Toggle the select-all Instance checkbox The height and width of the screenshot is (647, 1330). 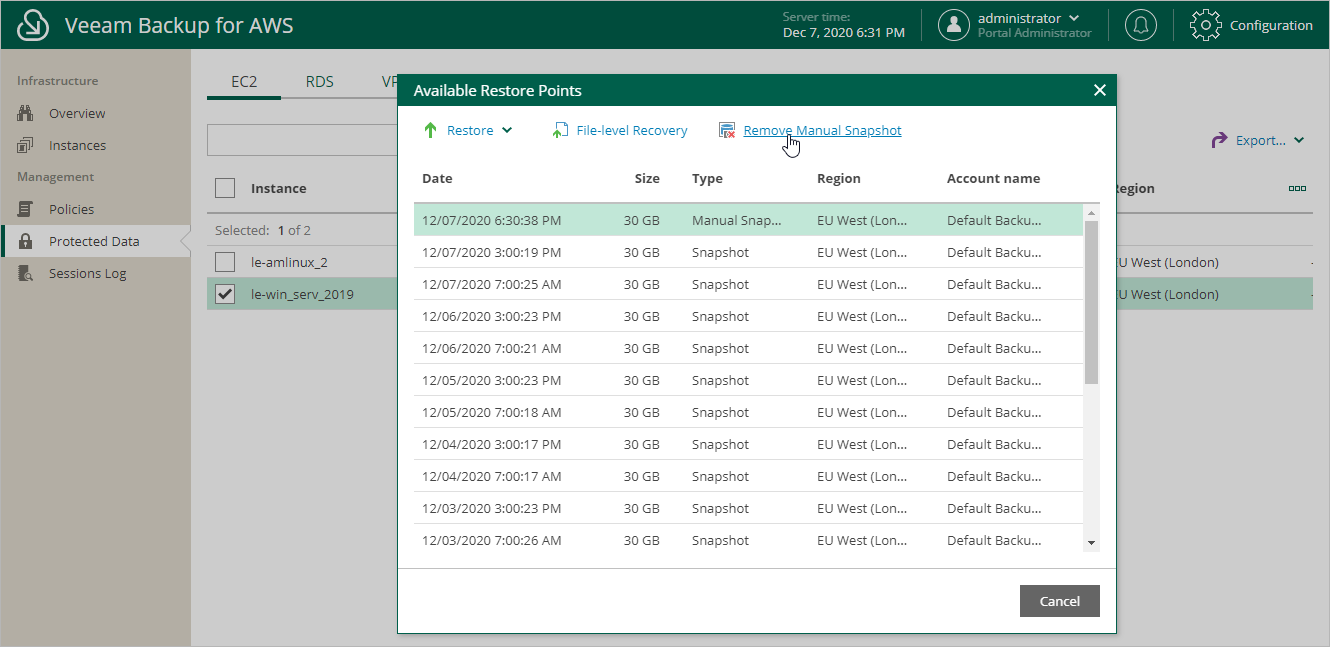[x=225, y=188]
